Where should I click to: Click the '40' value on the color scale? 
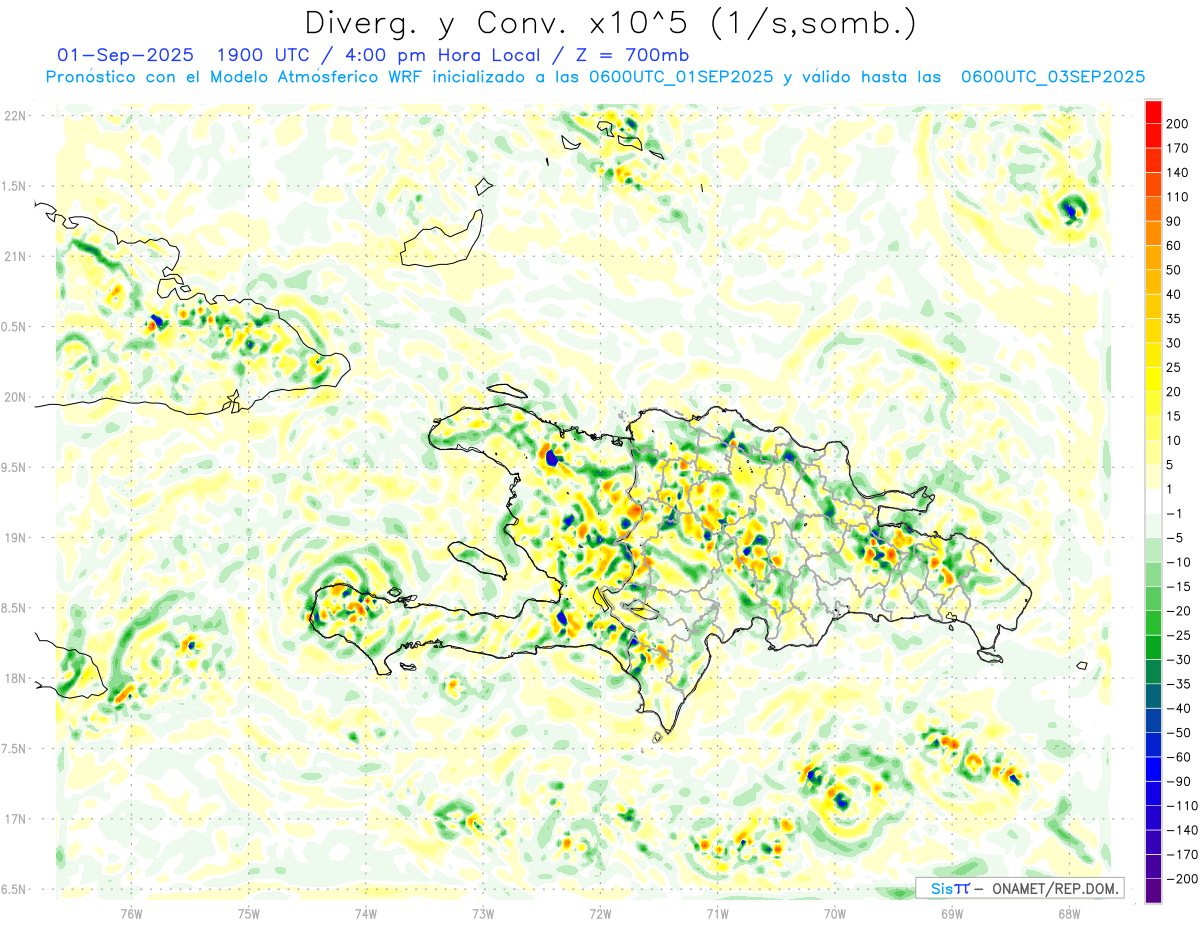(1174, 294)
